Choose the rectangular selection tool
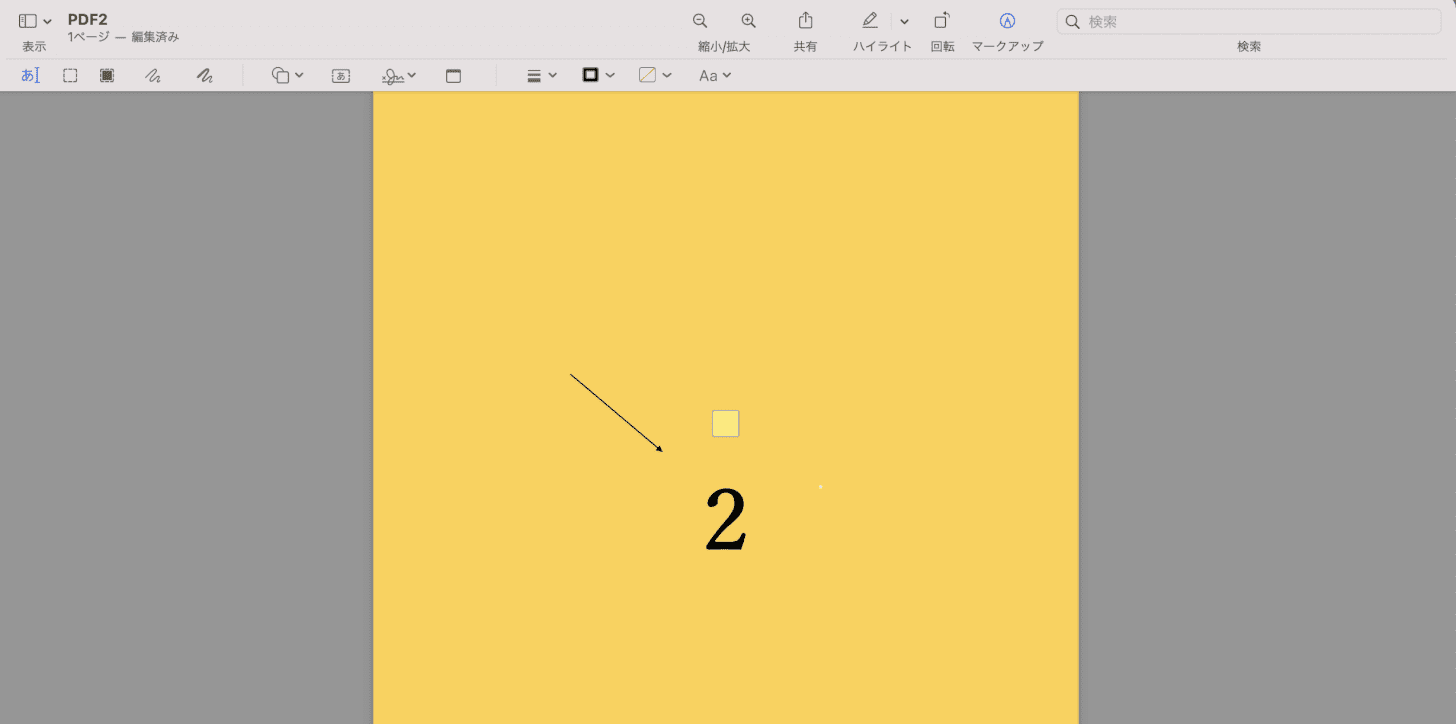1456x724 pixels. [x=70, y=75]
